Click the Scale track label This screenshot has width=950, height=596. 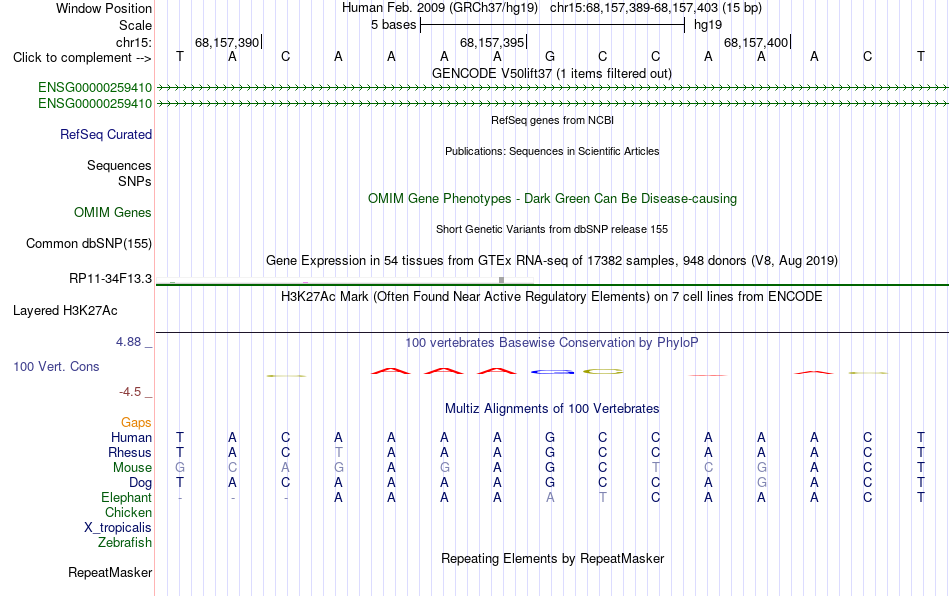(x=135, y=25)
